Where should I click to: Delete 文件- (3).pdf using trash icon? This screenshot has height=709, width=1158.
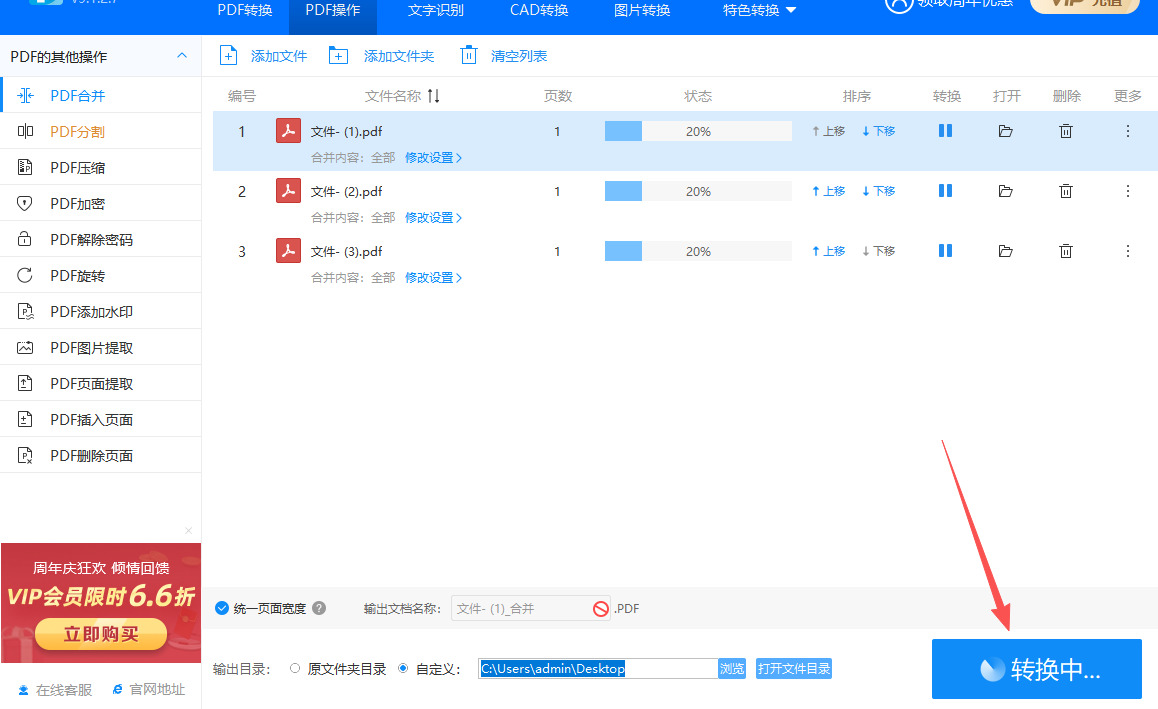pyautogui.click(x=1067, y=251)
